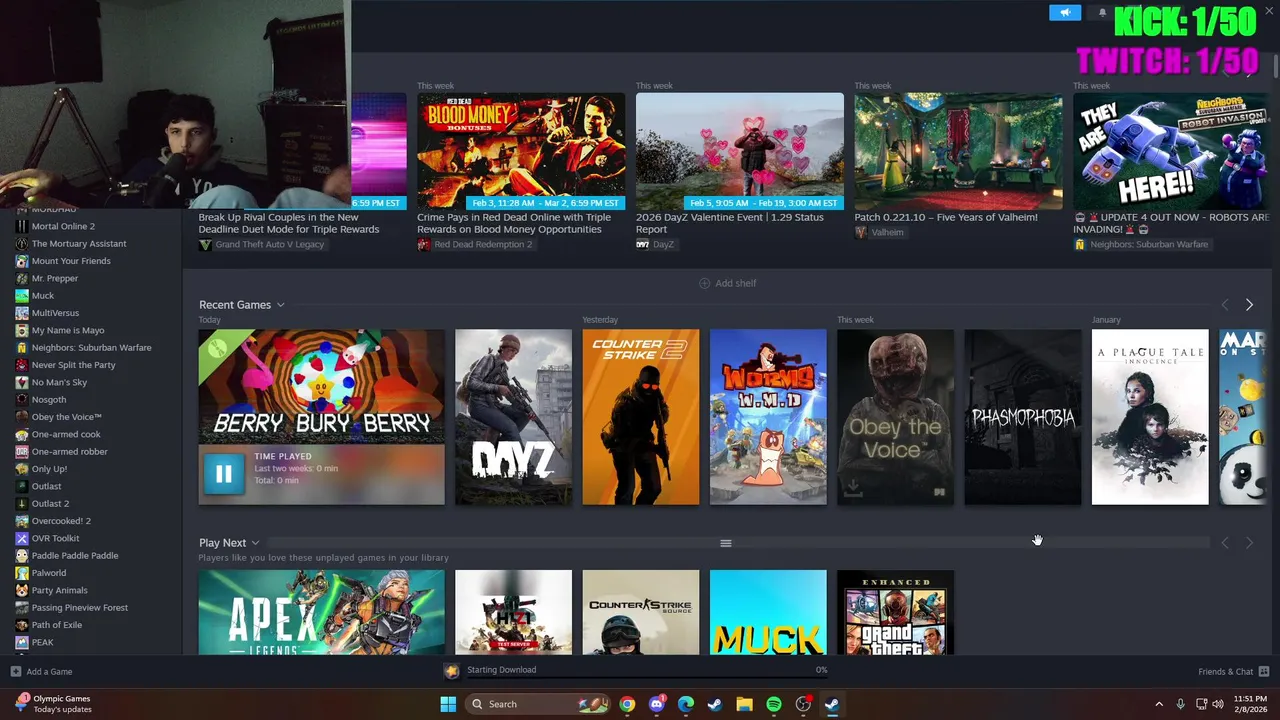The height and width of the screenshot is (720, 1280).
Task: Open Grand Theft Auto V Legacy news tag
Action: [262, 245]
